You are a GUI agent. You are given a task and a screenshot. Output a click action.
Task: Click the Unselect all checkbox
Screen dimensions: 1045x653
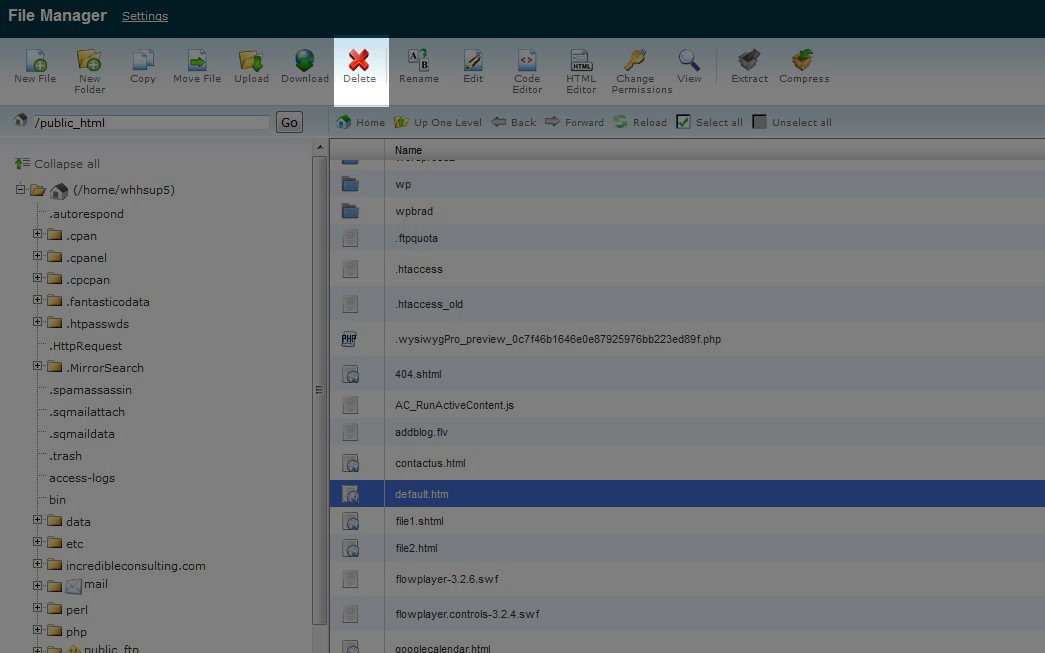coord(760,122)
